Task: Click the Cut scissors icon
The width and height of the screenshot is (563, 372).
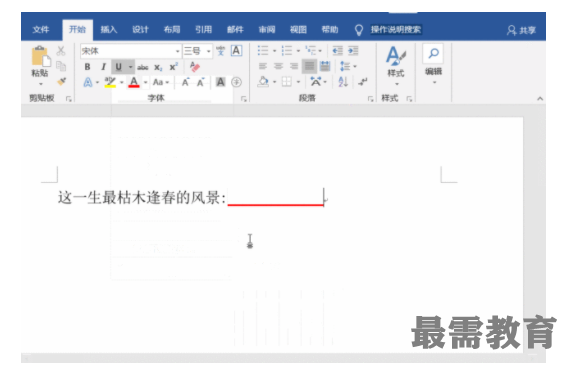Action: point(61,51)
